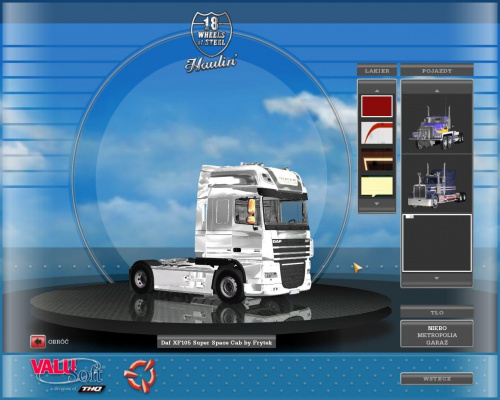Click the red arrow Obróć icon
500x400 pixels.
[x=38, y=342]
